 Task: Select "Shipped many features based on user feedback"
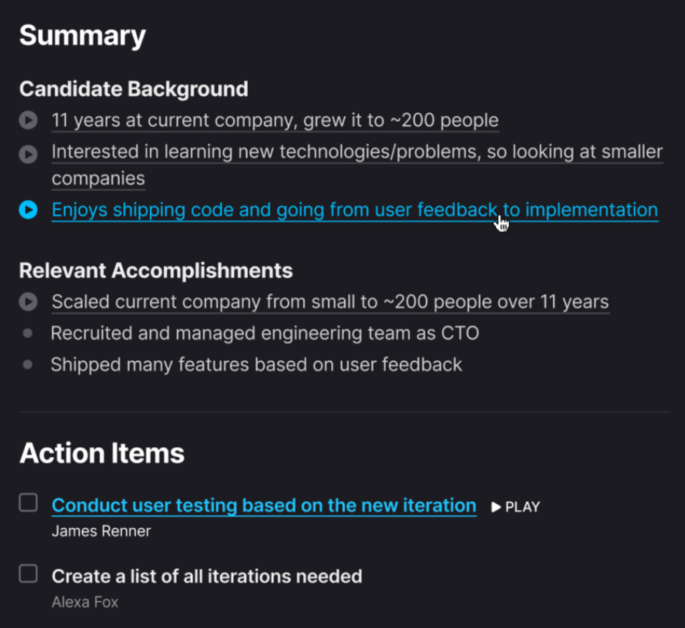(x=256, y=365)
